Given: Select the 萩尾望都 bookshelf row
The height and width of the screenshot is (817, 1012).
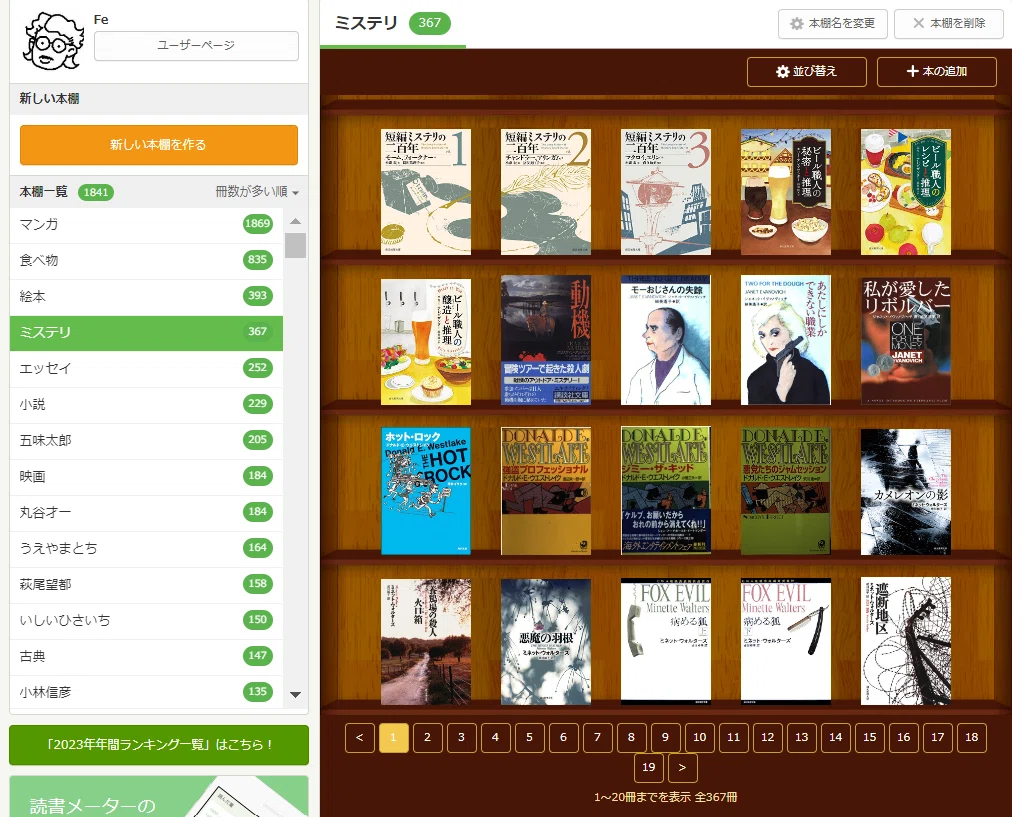Looking at the screenshot, I should (x=147, y=585).
